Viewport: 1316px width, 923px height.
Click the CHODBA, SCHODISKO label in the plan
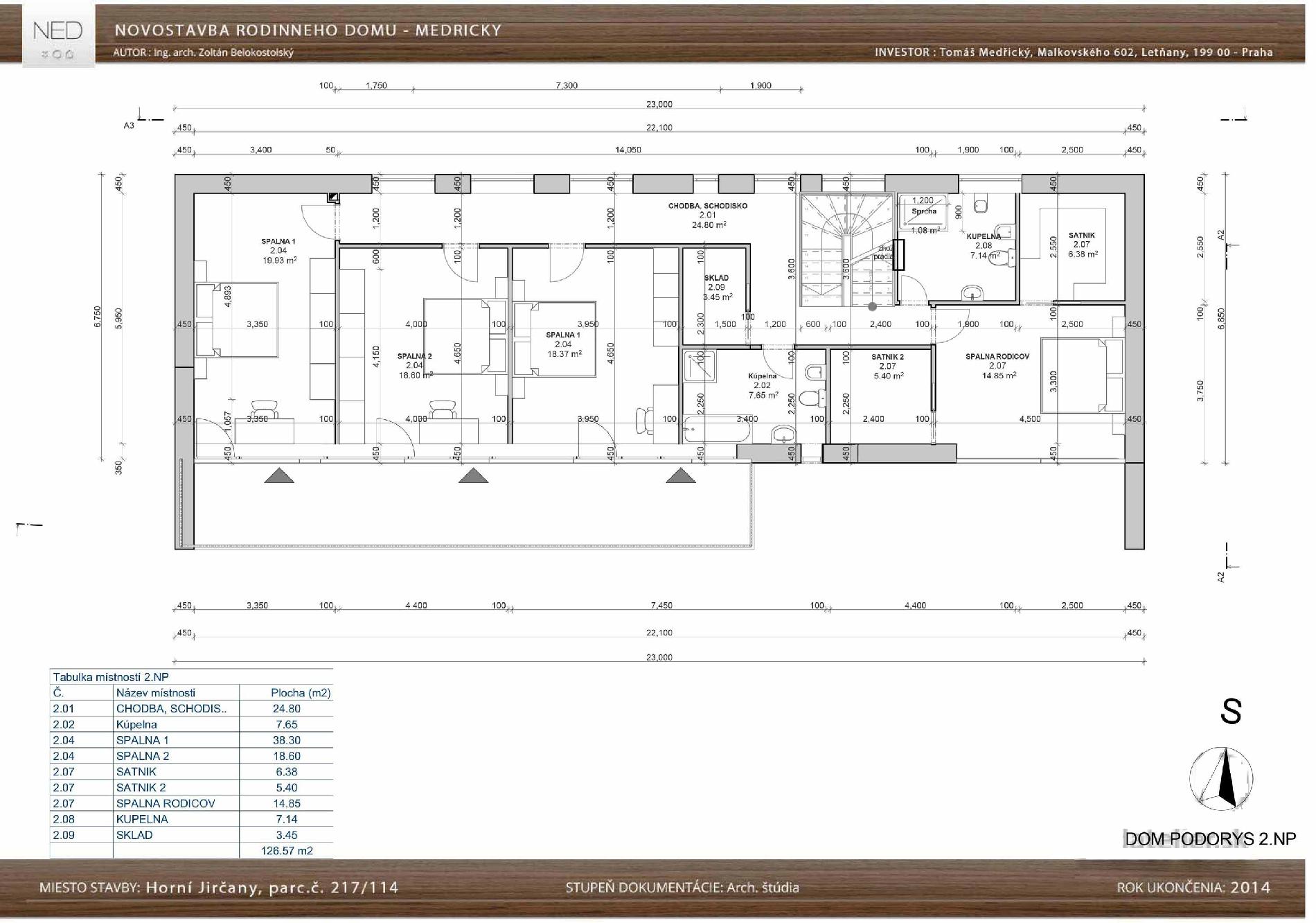(x=707, y=206)
